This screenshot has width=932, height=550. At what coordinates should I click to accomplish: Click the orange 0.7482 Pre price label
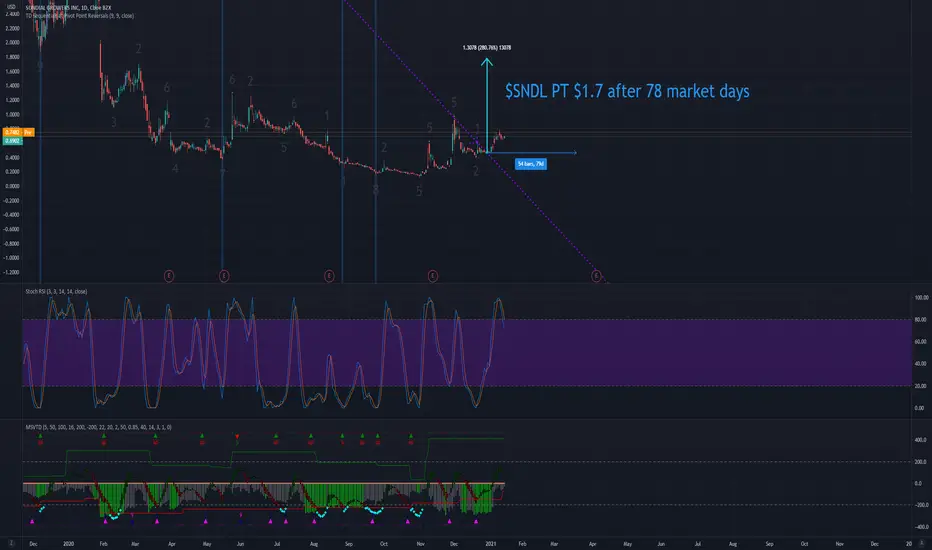(18, 132)
